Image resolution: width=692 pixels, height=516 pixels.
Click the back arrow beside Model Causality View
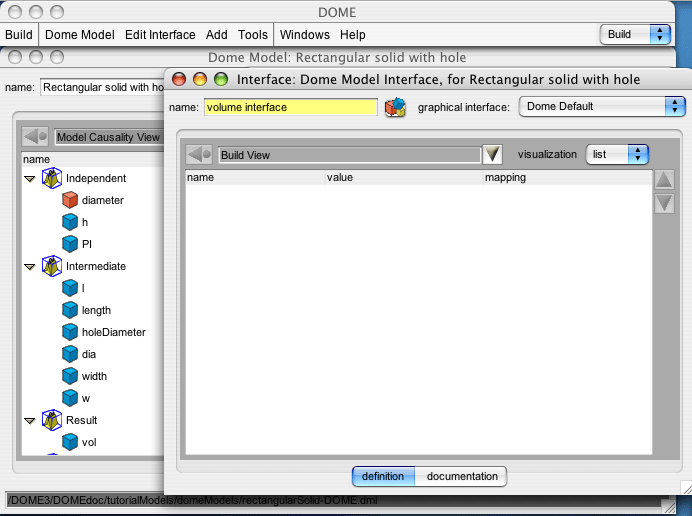tap(35, 137)
